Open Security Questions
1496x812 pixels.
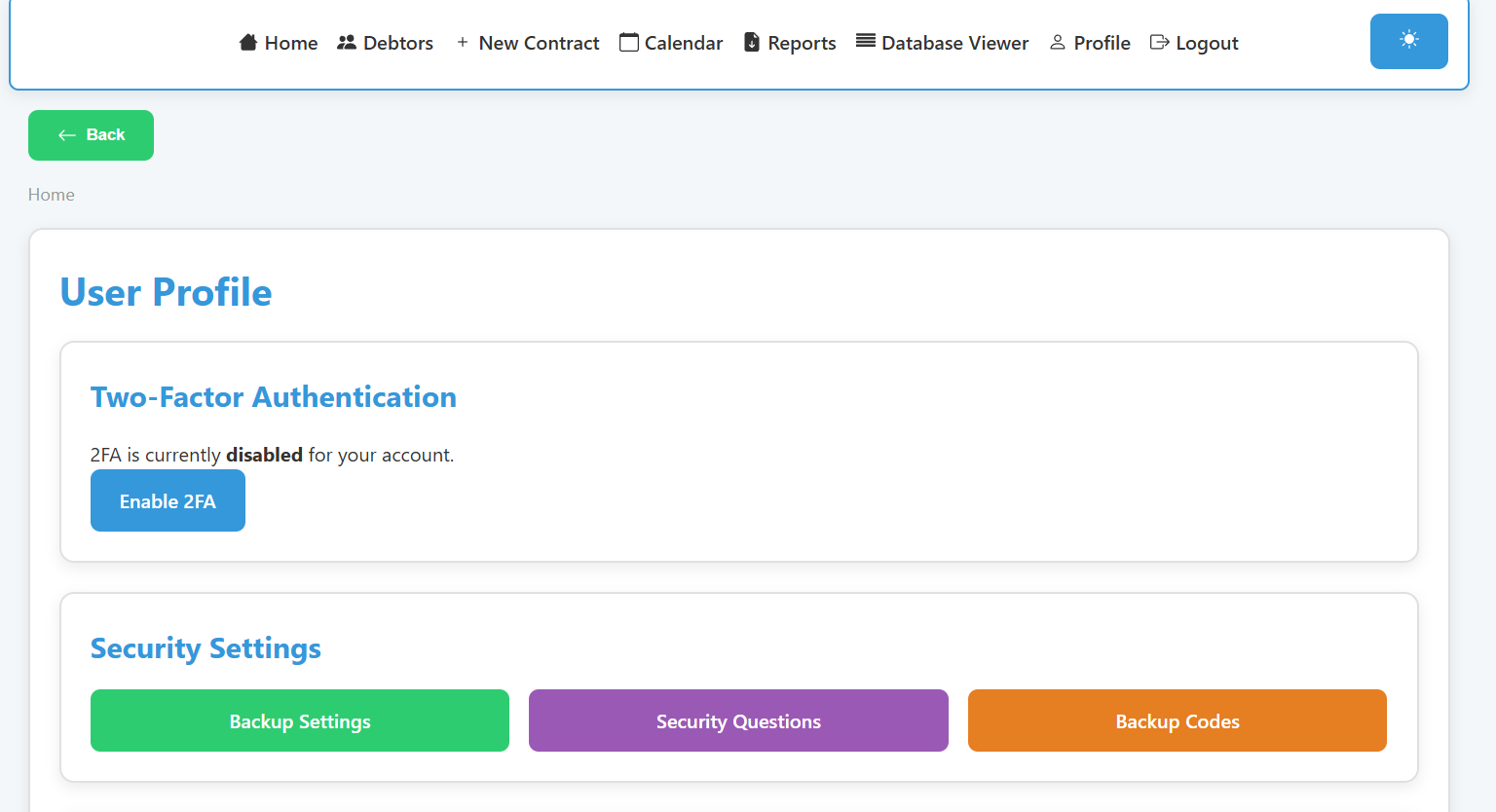click(738, 720)
